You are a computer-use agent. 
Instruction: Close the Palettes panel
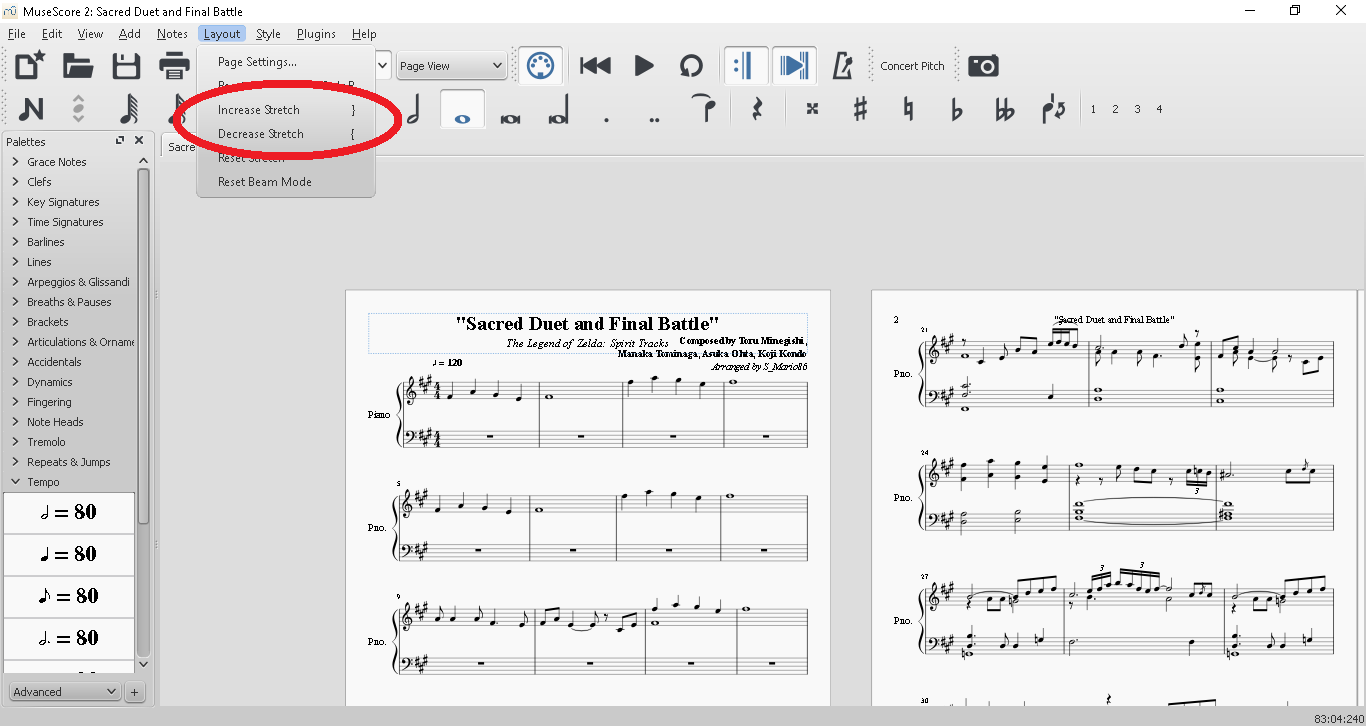[139, 141]
